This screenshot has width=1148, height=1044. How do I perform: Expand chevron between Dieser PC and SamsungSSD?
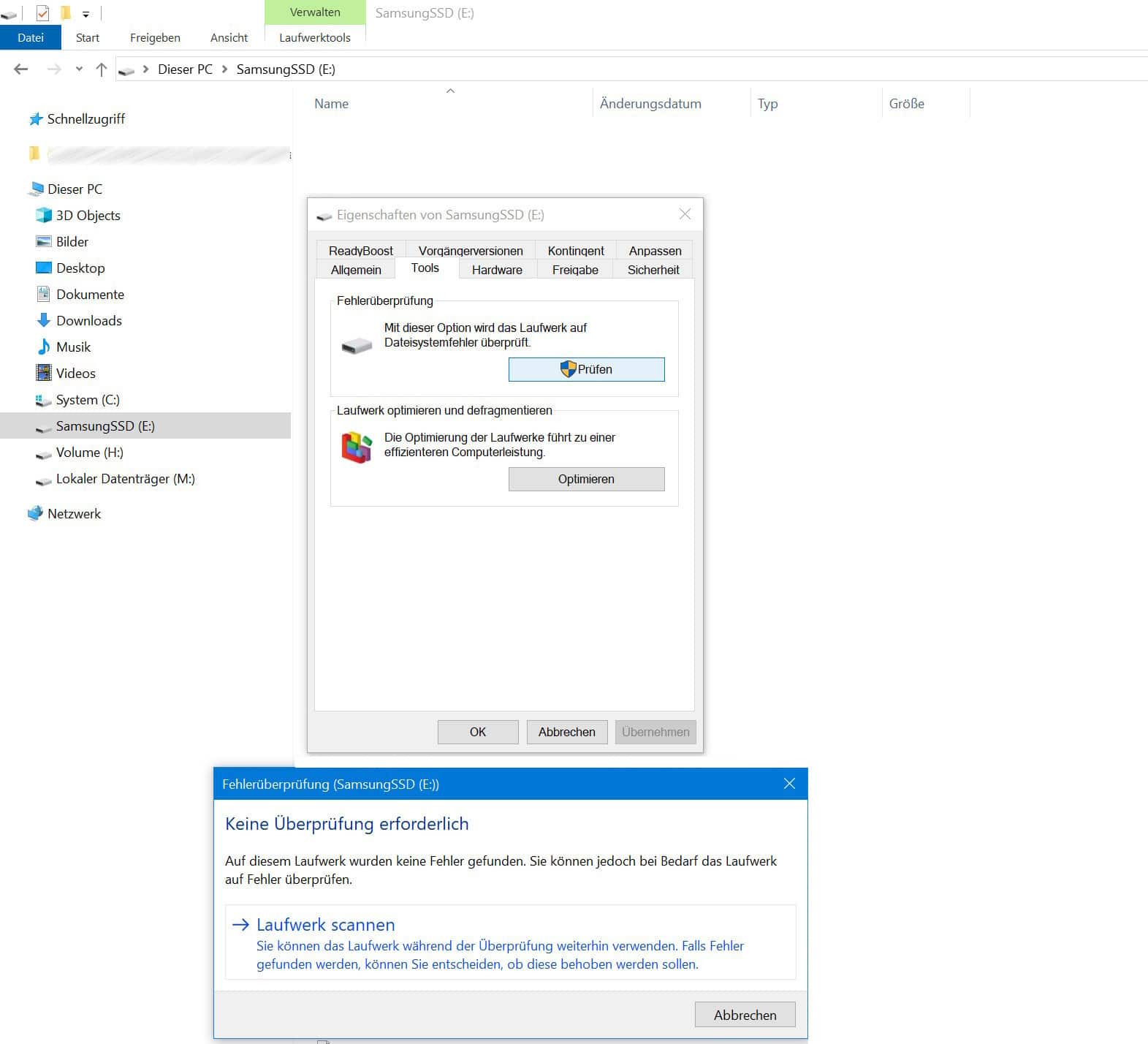(224, 69)
